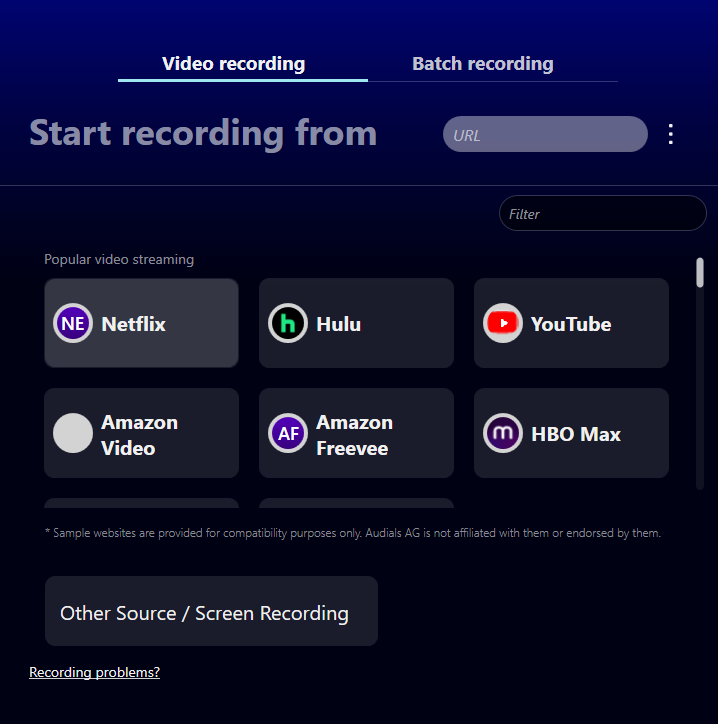Viewport: 718px width, 724px height.
Task: Choose the Amazon Video tile label
Action: click(x=139, y=435)
